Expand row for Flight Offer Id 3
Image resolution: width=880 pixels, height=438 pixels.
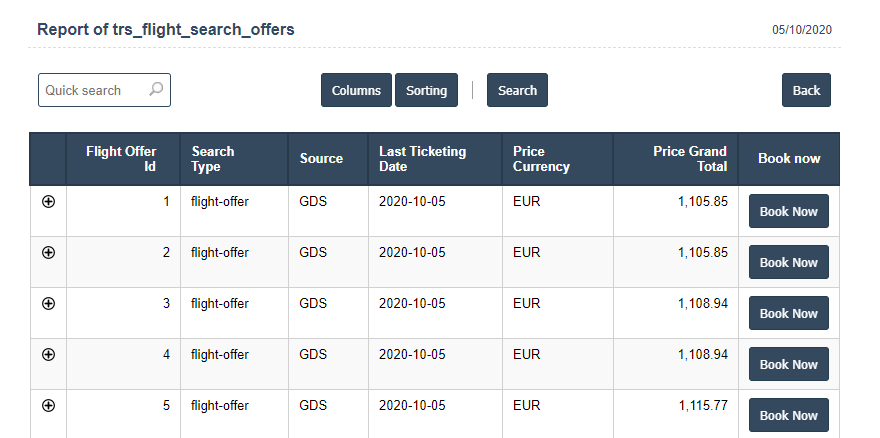pos(48,303)
